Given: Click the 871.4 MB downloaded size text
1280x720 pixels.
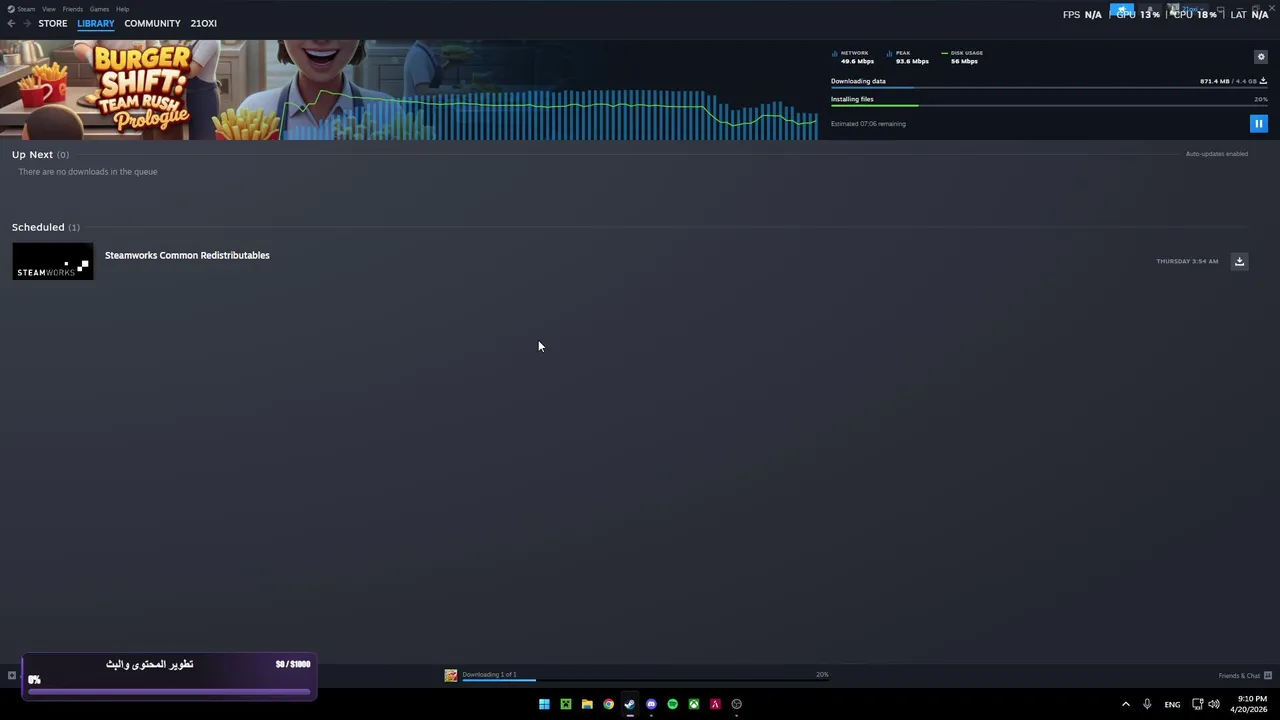Looking at the screenshot, I should pyautogui.click(x=1214, y=81).
